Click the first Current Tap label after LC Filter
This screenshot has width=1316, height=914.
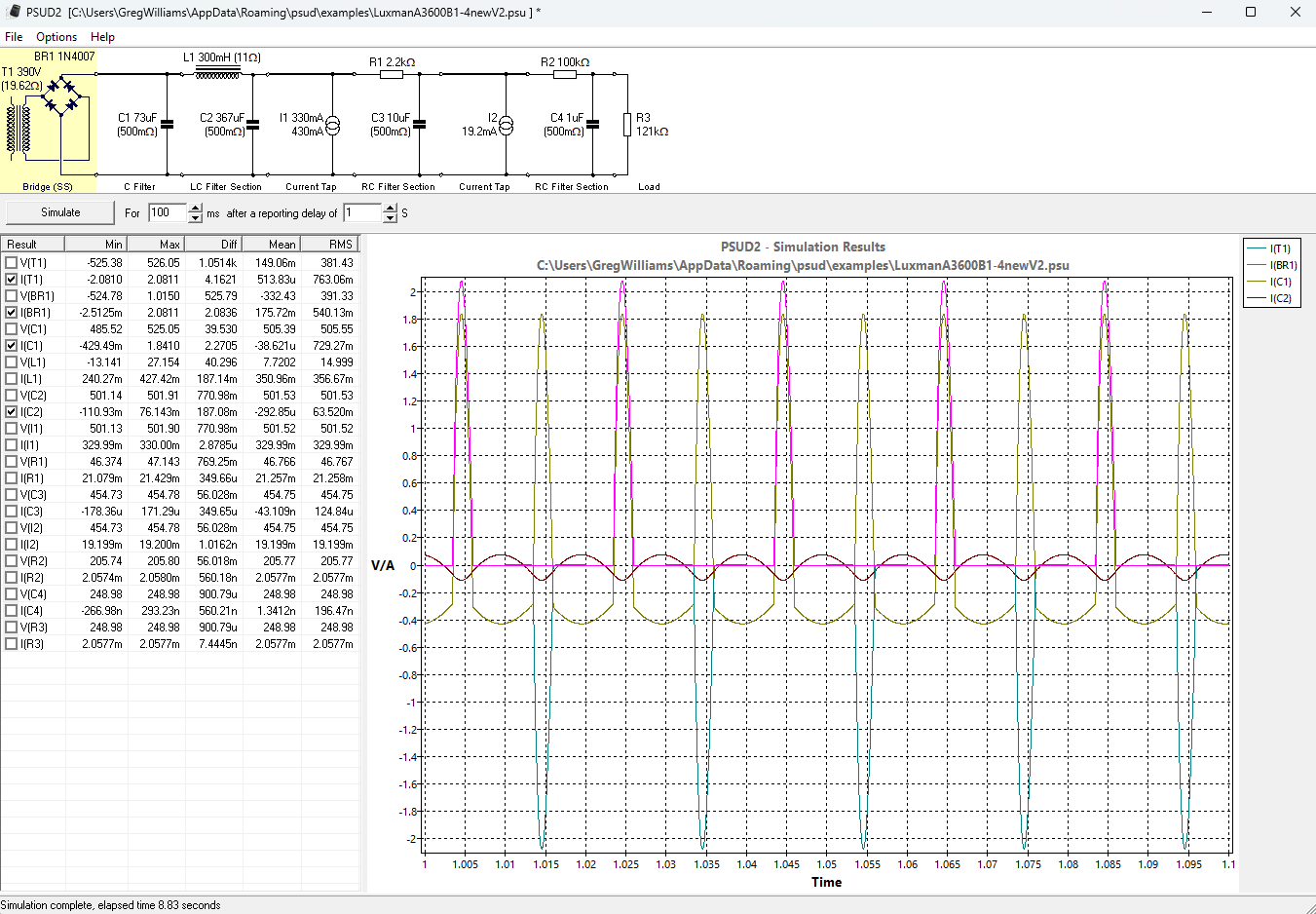click(x=311, y=187)
